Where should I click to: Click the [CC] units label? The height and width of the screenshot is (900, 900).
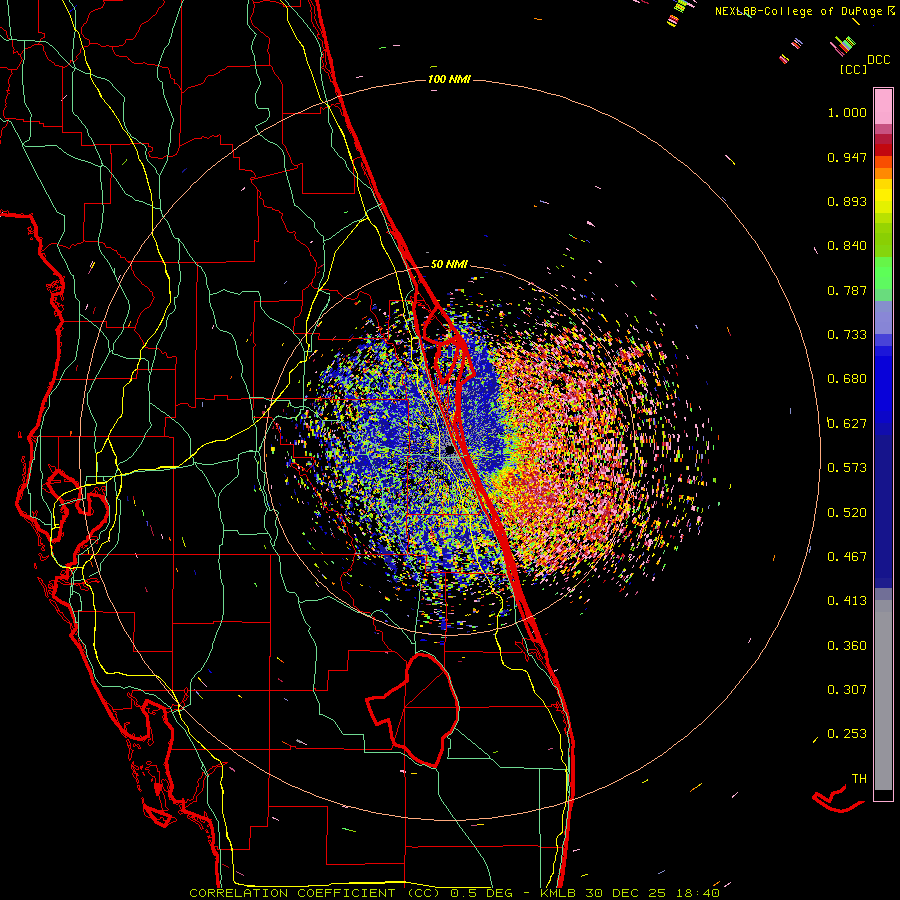click(x=854, y=69)
